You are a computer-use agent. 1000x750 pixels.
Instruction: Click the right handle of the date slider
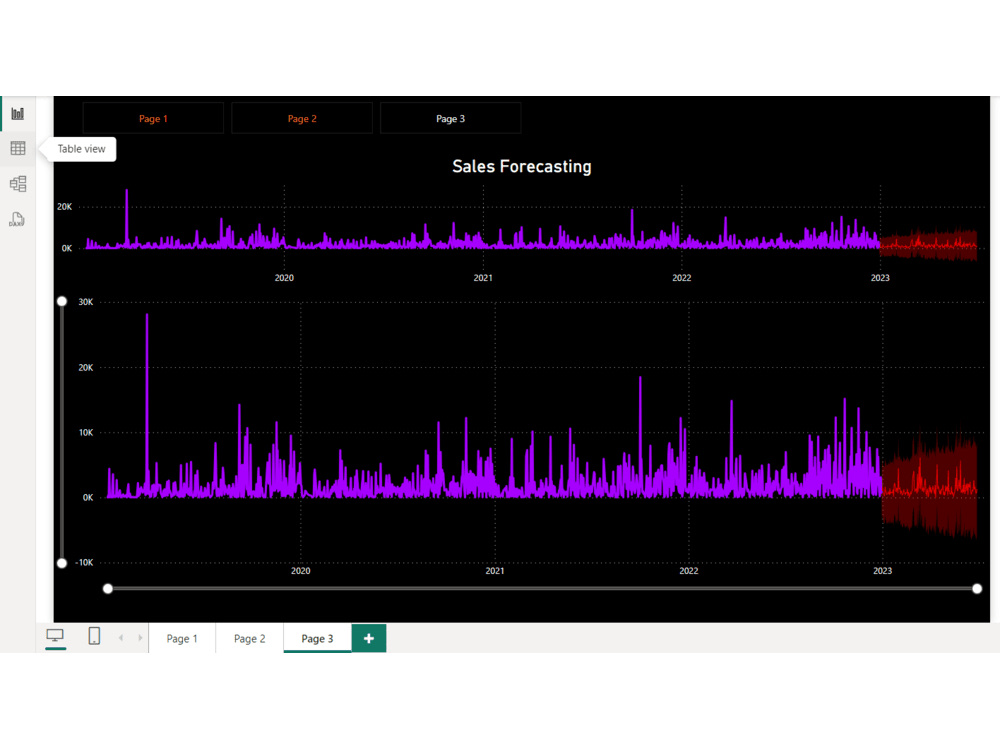[x=977, y=588]
